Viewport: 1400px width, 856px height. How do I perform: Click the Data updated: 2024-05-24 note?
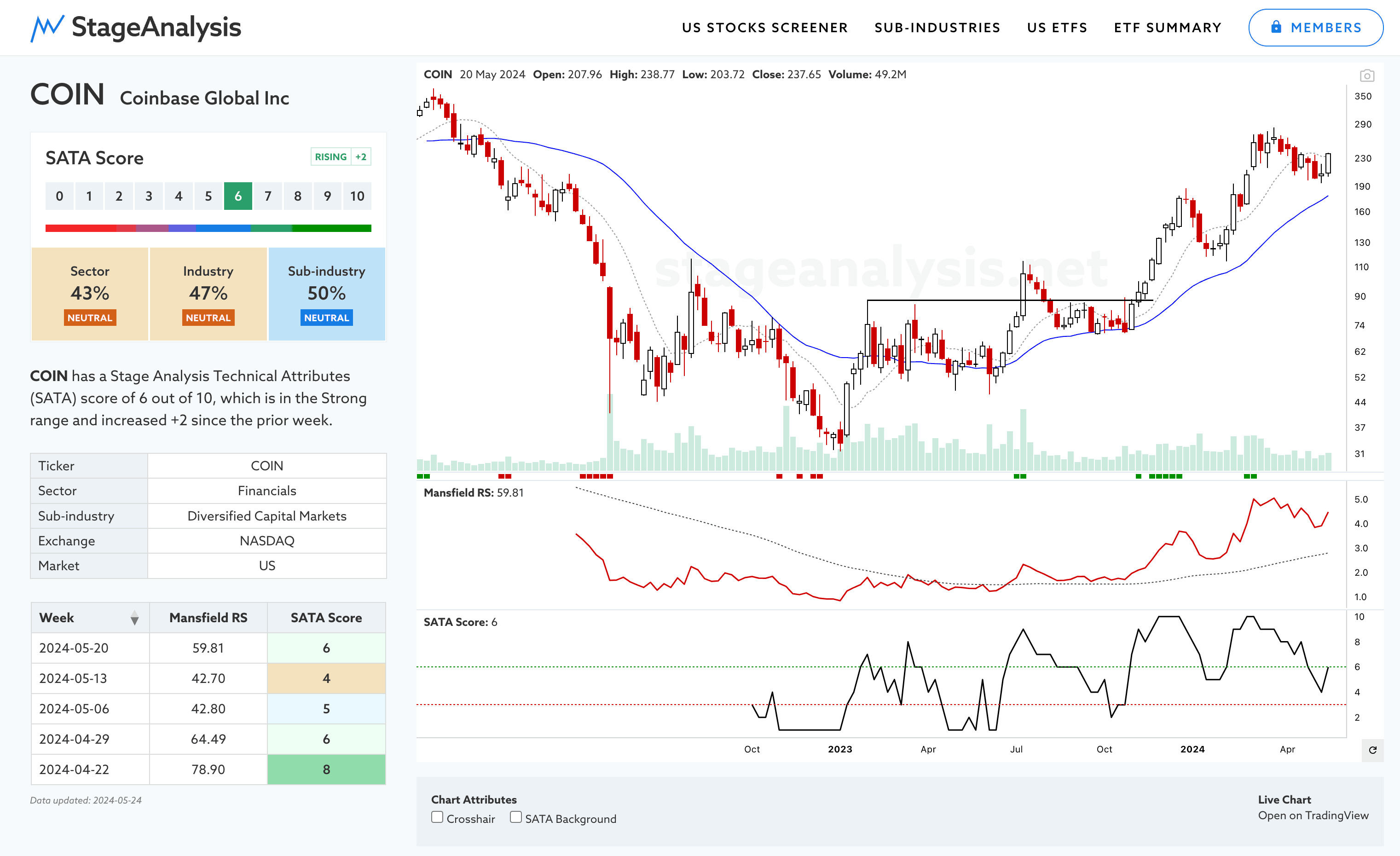86,800
